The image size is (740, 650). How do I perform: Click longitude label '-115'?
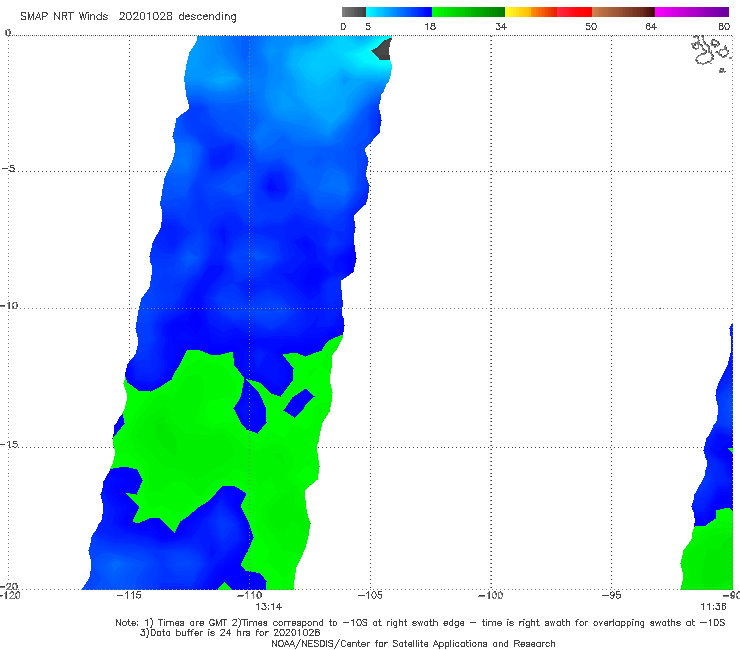[x=129, y=595]
